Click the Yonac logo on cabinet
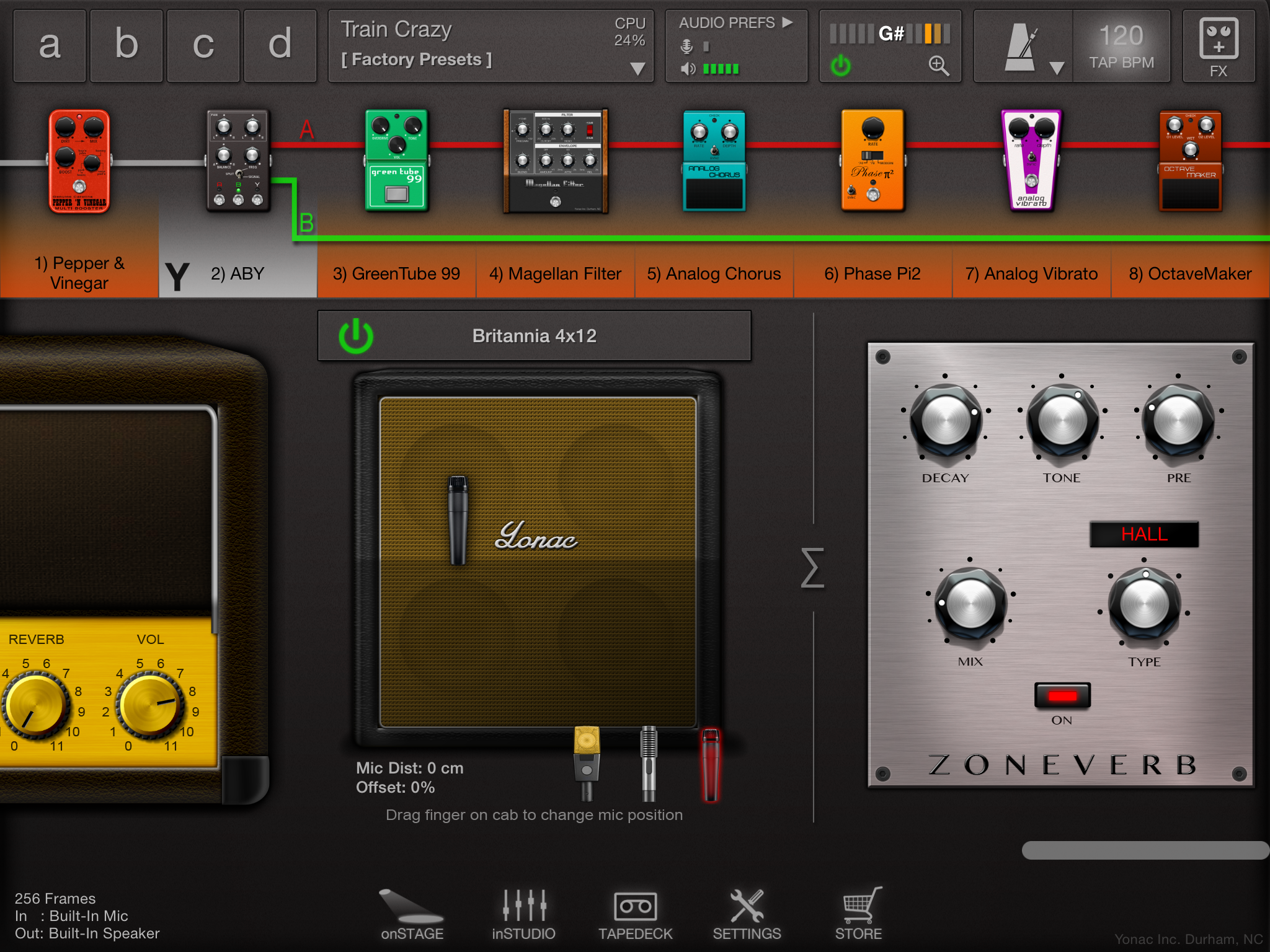Image resolution: width=1270 pixels, height=952 pixels. point(536,535)
